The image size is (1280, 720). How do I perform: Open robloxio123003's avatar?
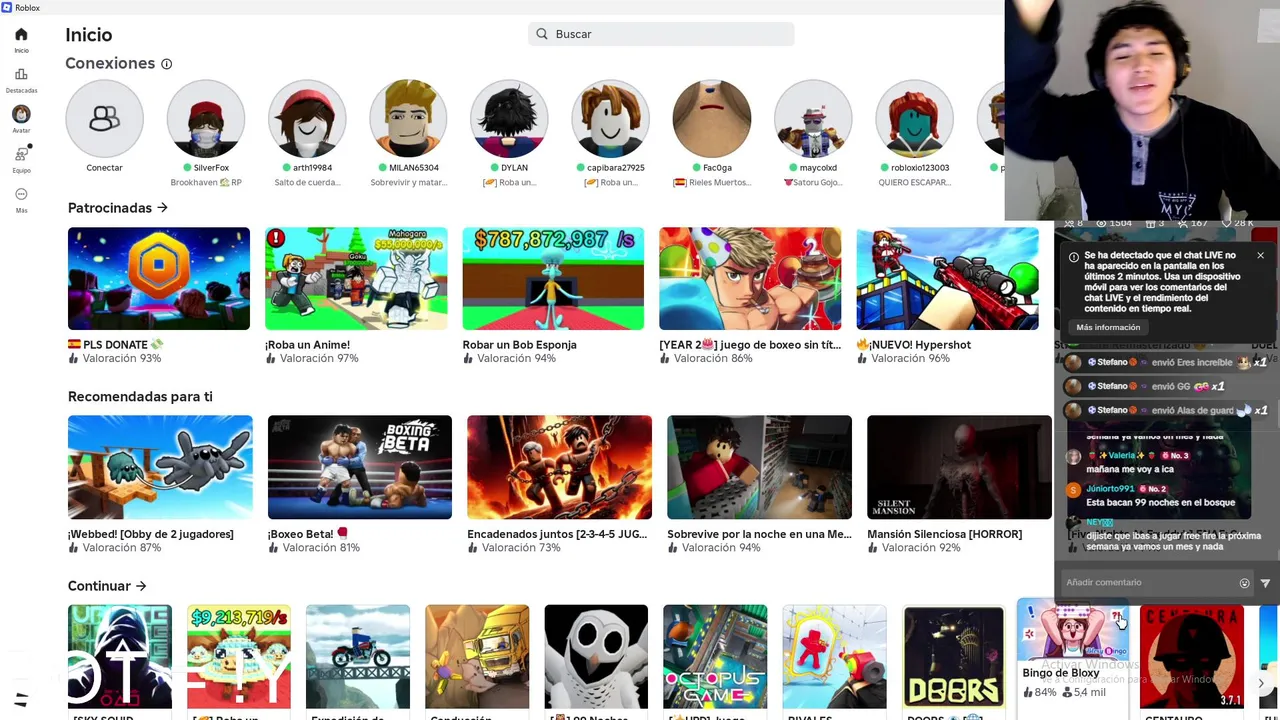point(914,119)
